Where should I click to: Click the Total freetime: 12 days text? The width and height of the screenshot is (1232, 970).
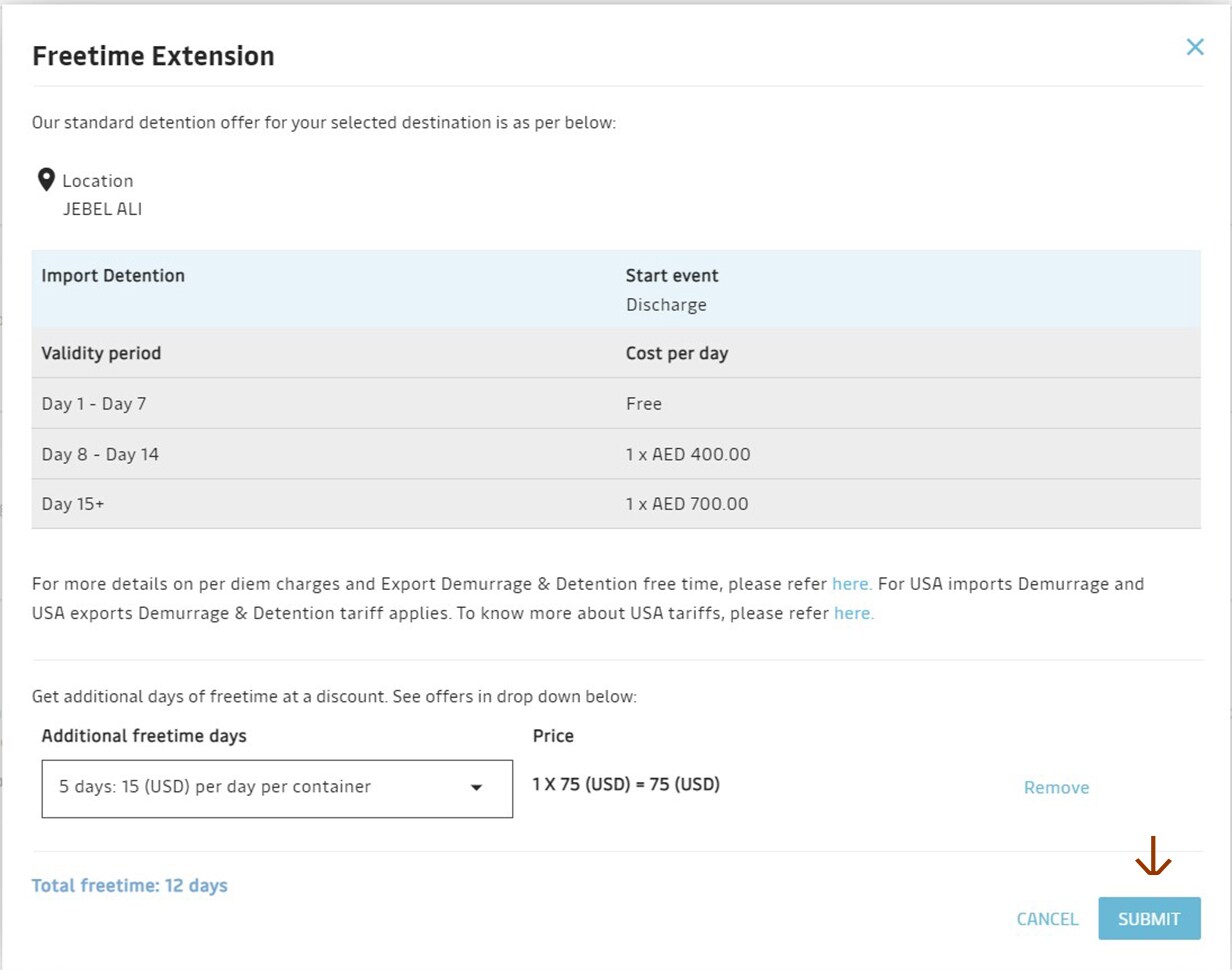coord(130,886)
